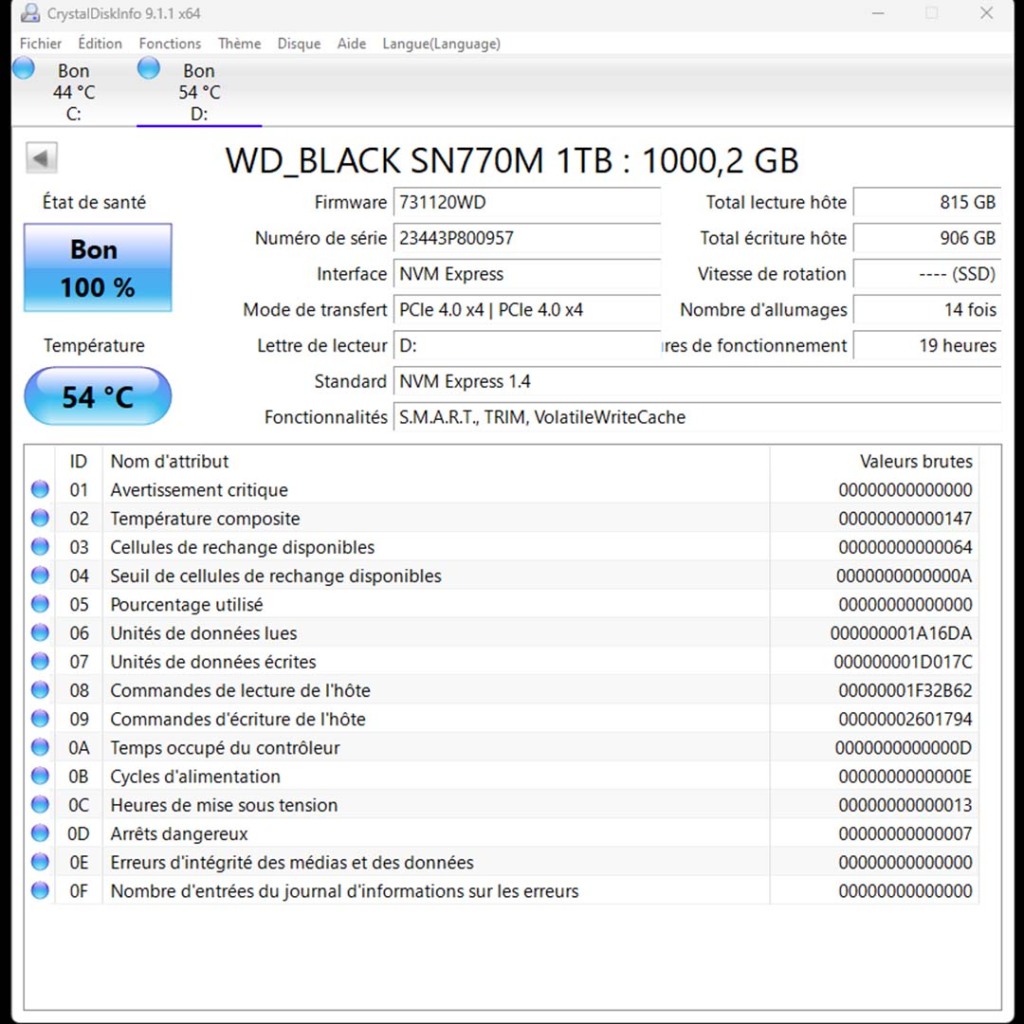Click the Température label

[94, 345]
